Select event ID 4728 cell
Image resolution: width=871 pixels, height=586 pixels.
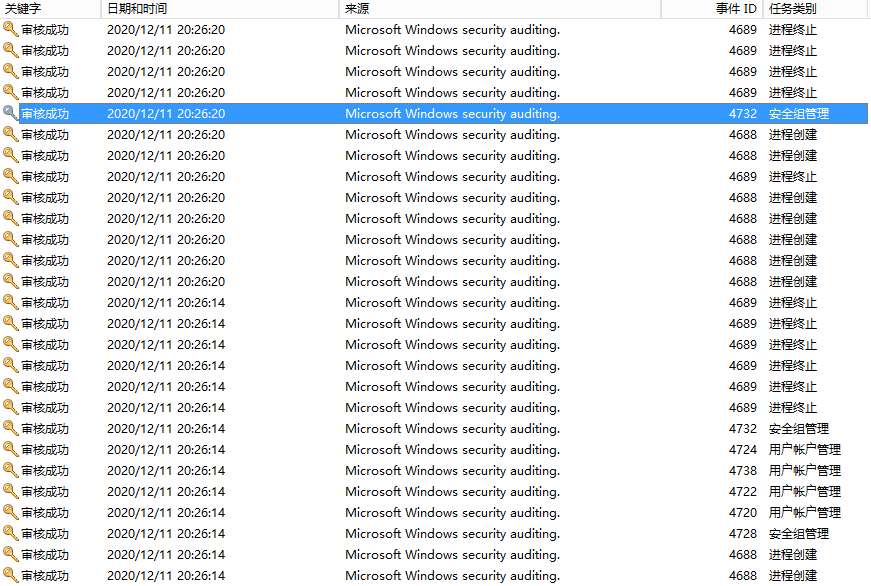click(x=743, y=534)
